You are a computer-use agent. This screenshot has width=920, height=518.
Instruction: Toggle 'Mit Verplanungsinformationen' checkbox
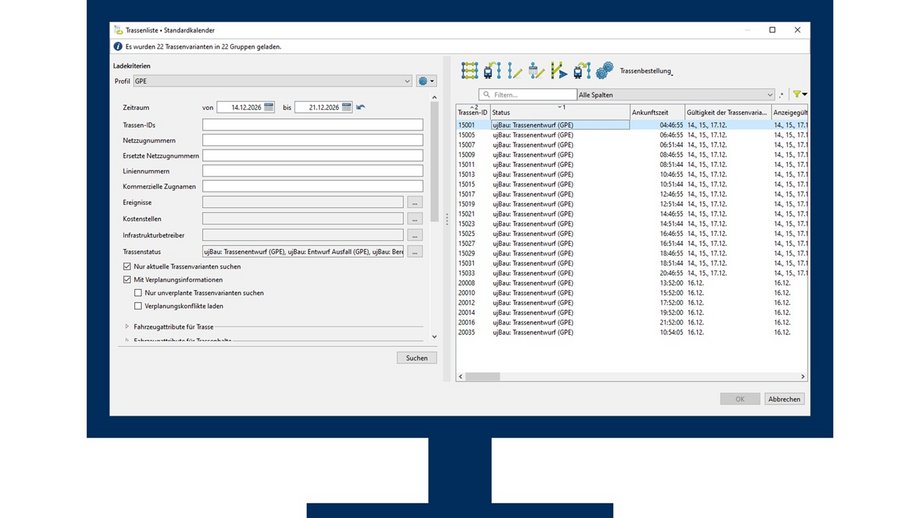click(x=127, y=280)
